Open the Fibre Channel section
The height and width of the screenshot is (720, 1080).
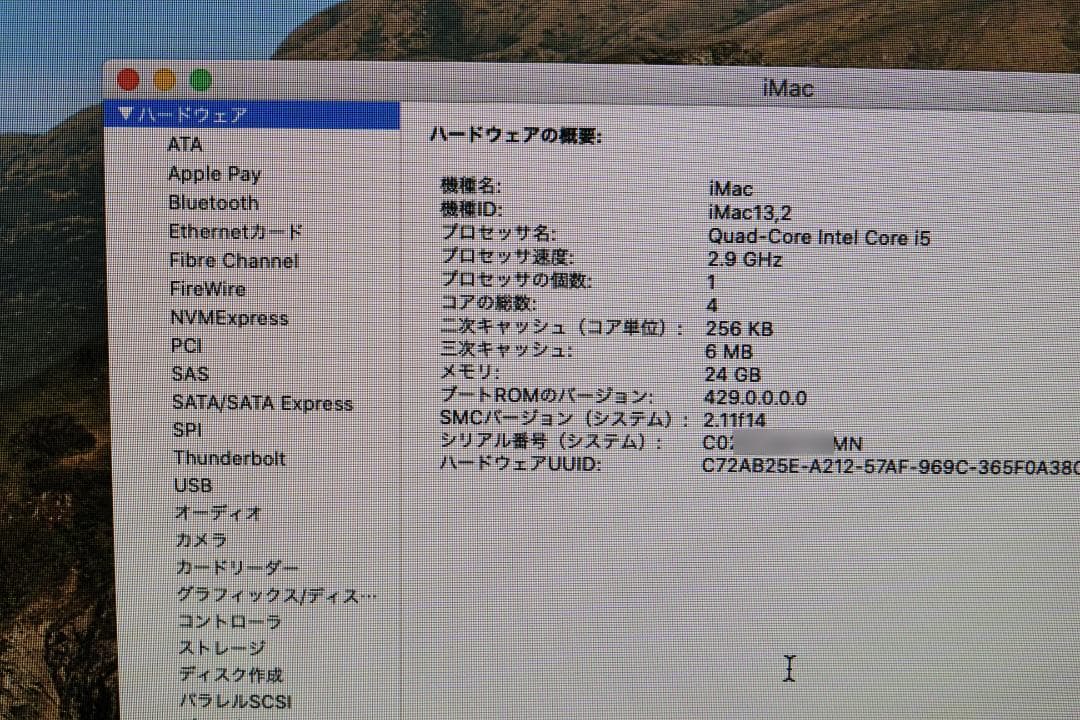point(233,260)
